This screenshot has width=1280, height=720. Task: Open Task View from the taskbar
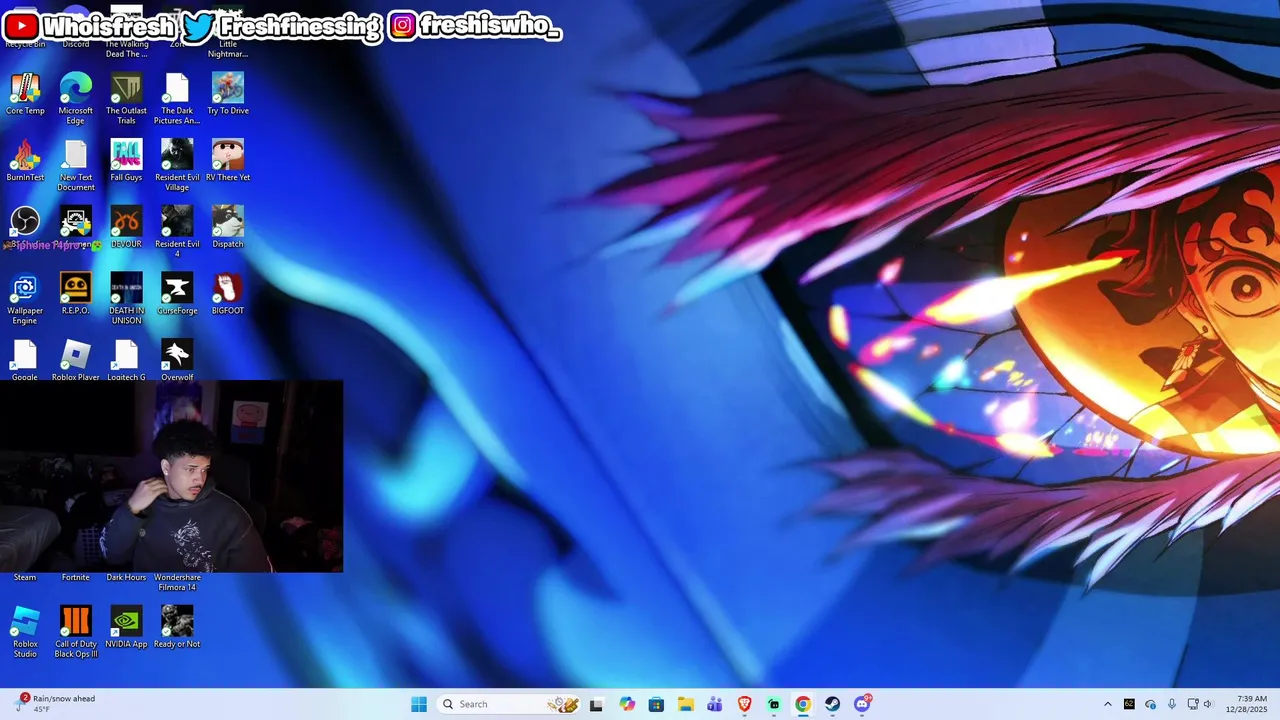point(596,704)
